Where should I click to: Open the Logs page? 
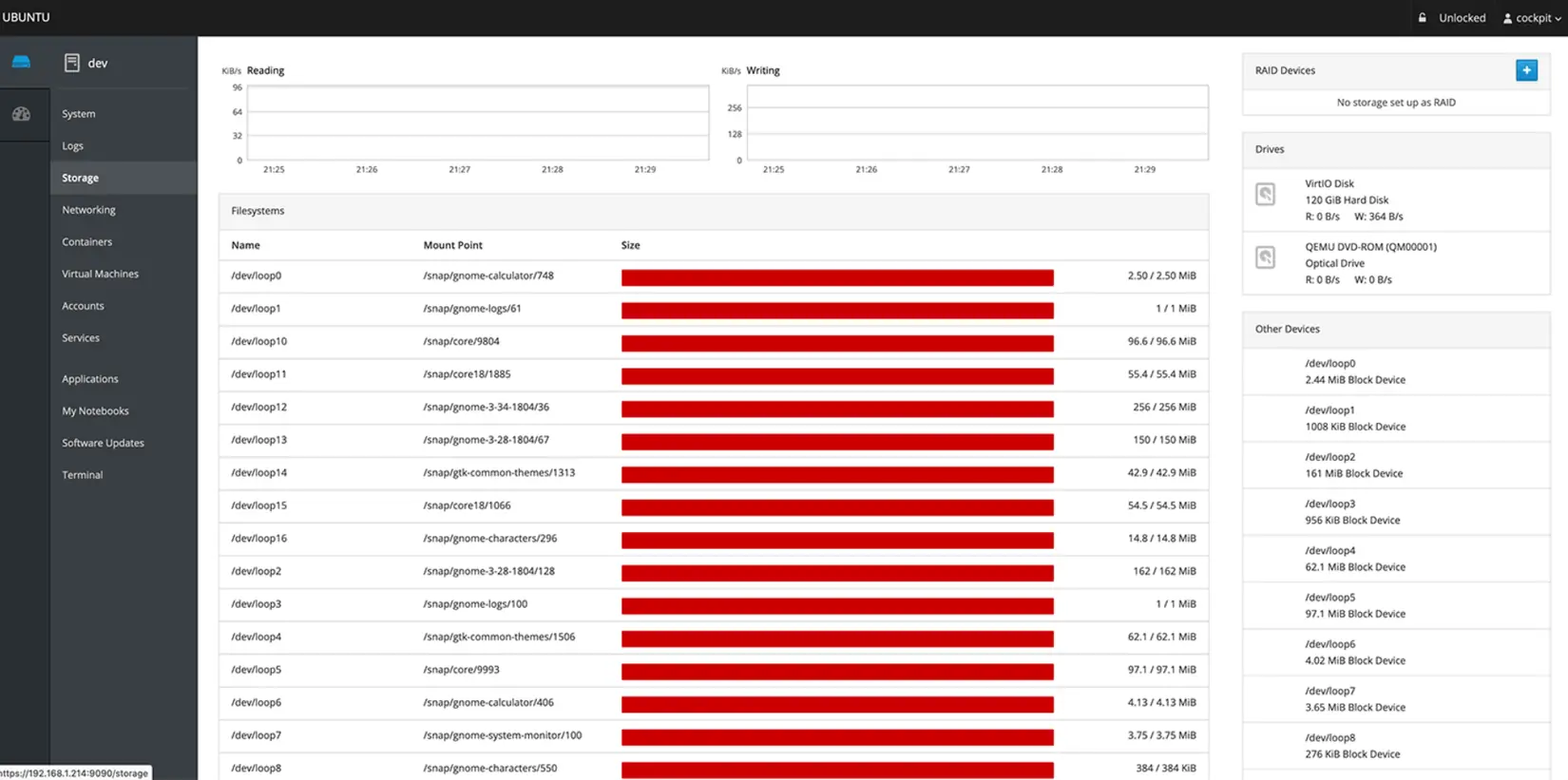click(73, 146)
